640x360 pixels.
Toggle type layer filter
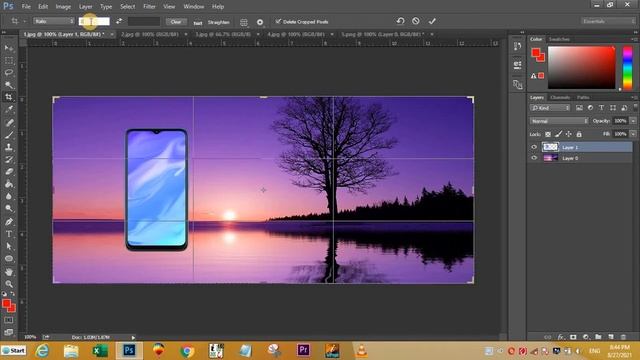tap(601, 108)
